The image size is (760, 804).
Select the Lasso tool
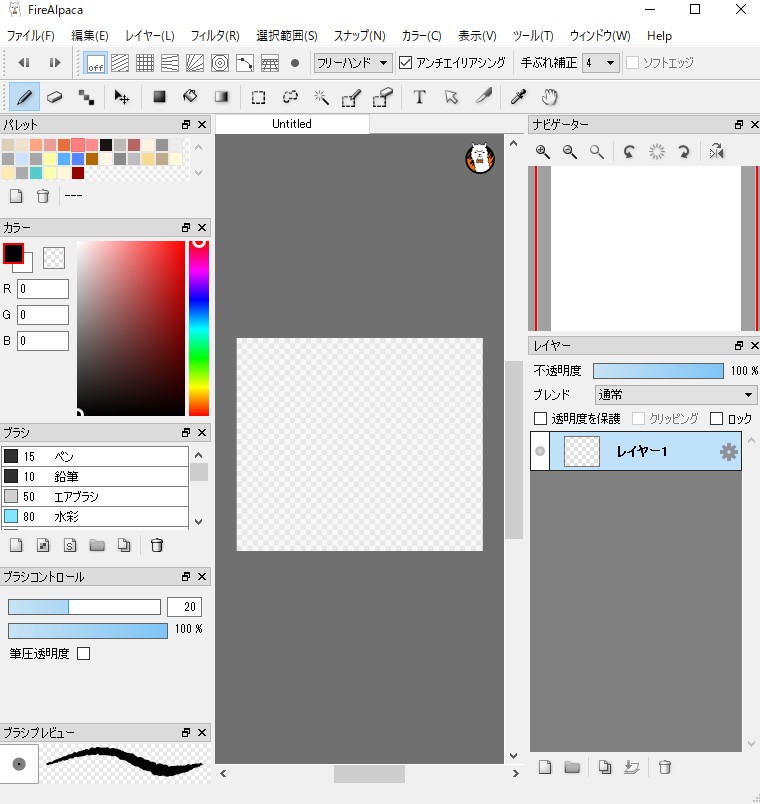(290, 97)
